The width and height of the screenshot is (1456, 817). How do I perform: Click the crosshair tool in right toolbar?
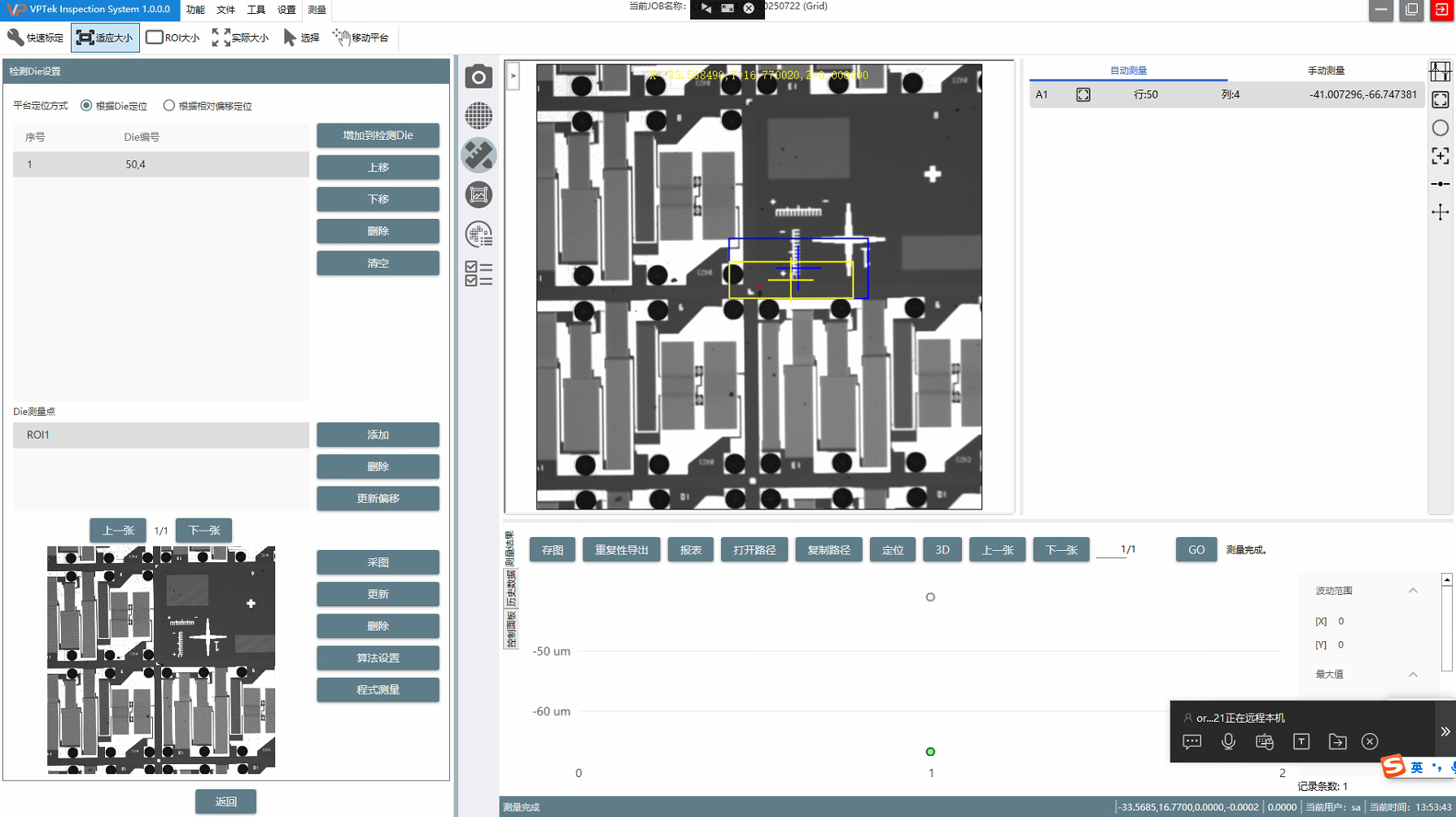1440,212
